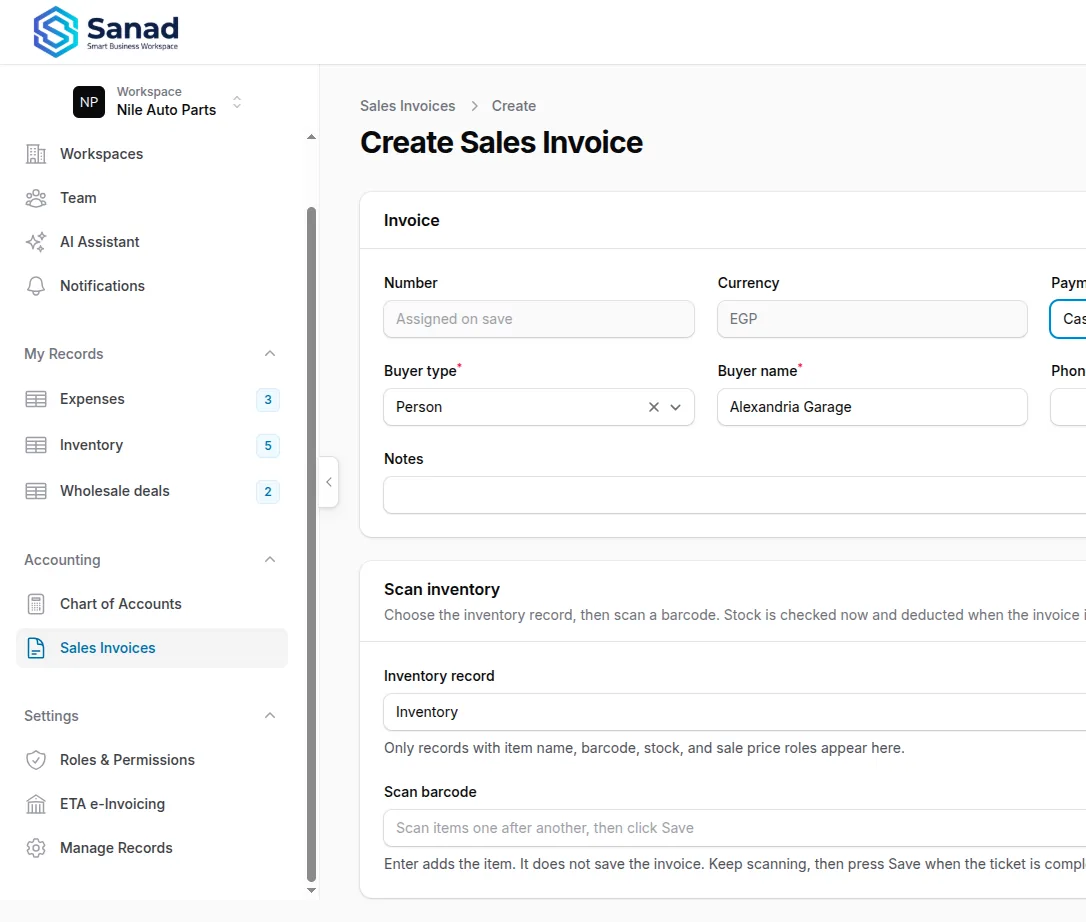Click the Notifications bell icon
Image resolution: width=1086 pixels, height=922 pixels.
[x=36, y=286]
